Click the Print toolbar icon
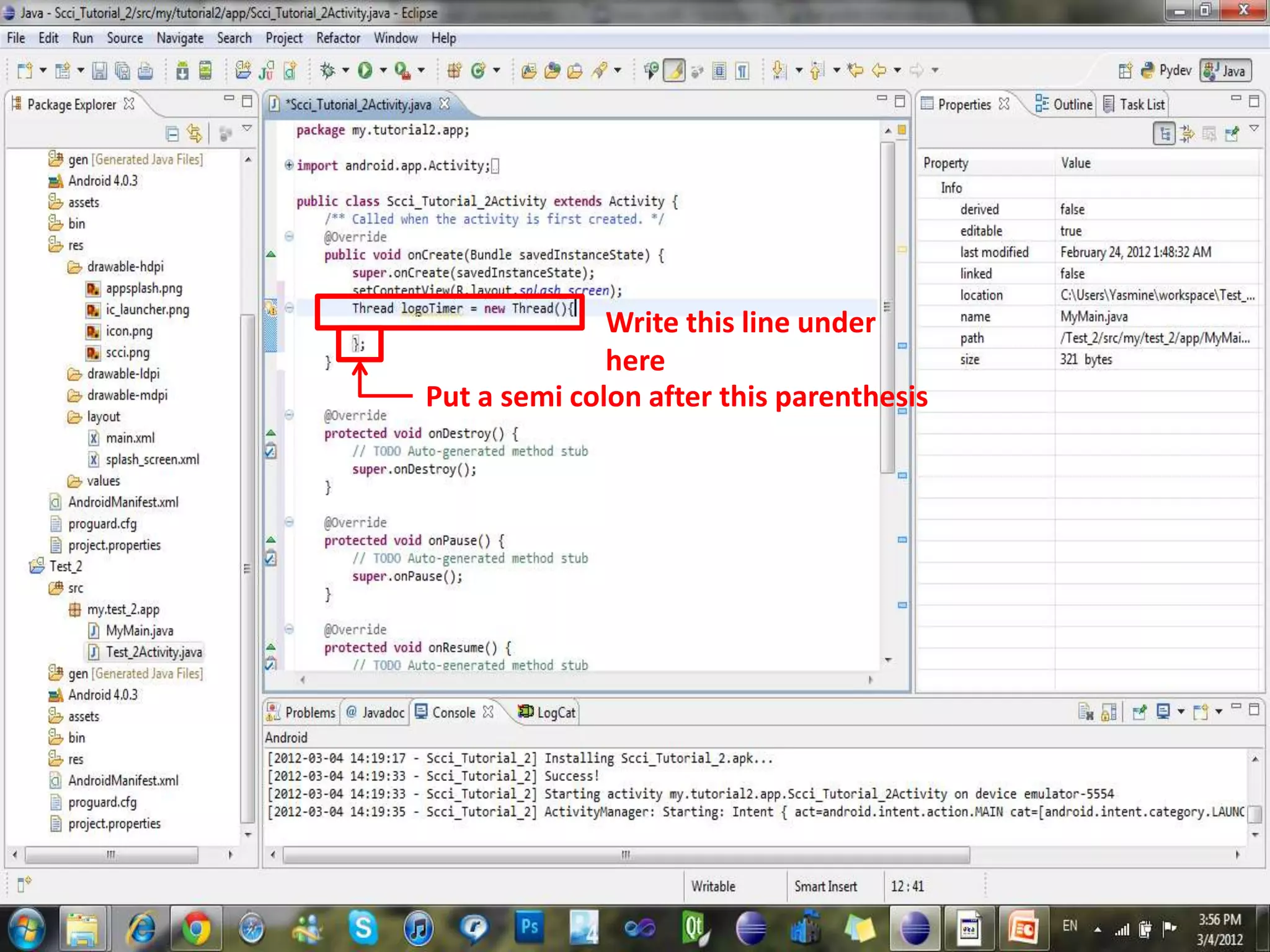The height and width of the screenshot is (952, 1270). [145, 71]
